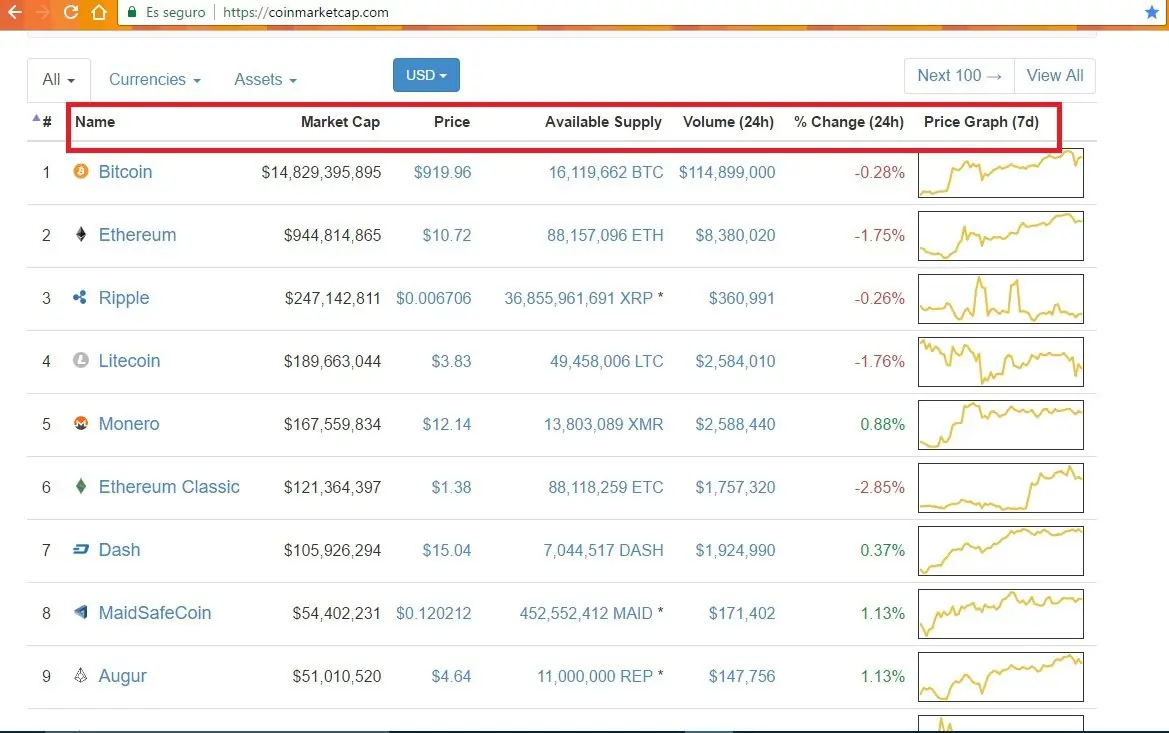Click the Monero logo icon
1169x733 pixels.
tap(81, 423)
